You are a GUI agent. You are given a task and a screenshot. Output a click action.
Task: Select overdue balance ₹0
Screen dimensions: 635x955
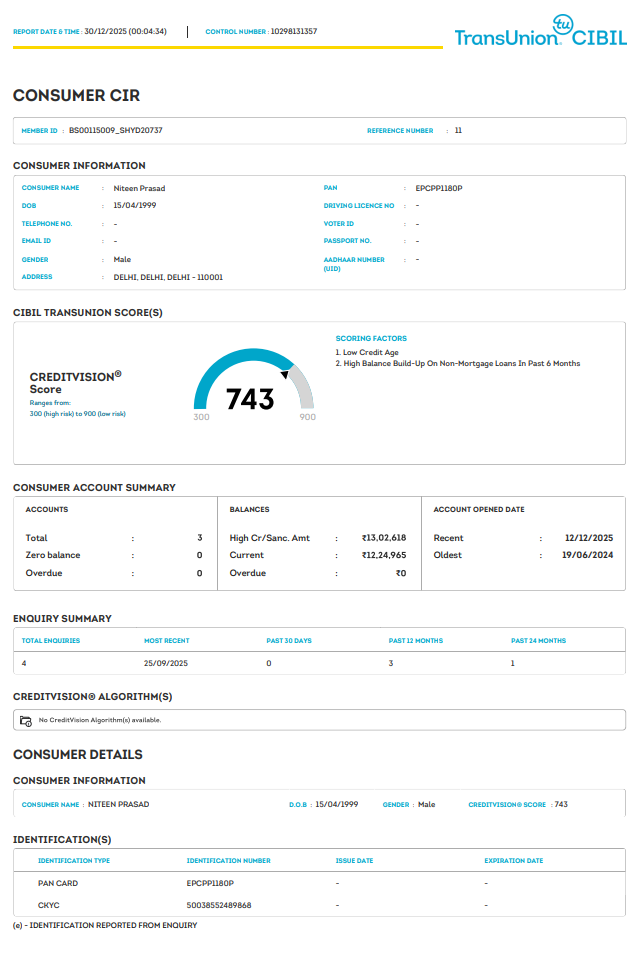pyautogui.click(x=401, y=573)
